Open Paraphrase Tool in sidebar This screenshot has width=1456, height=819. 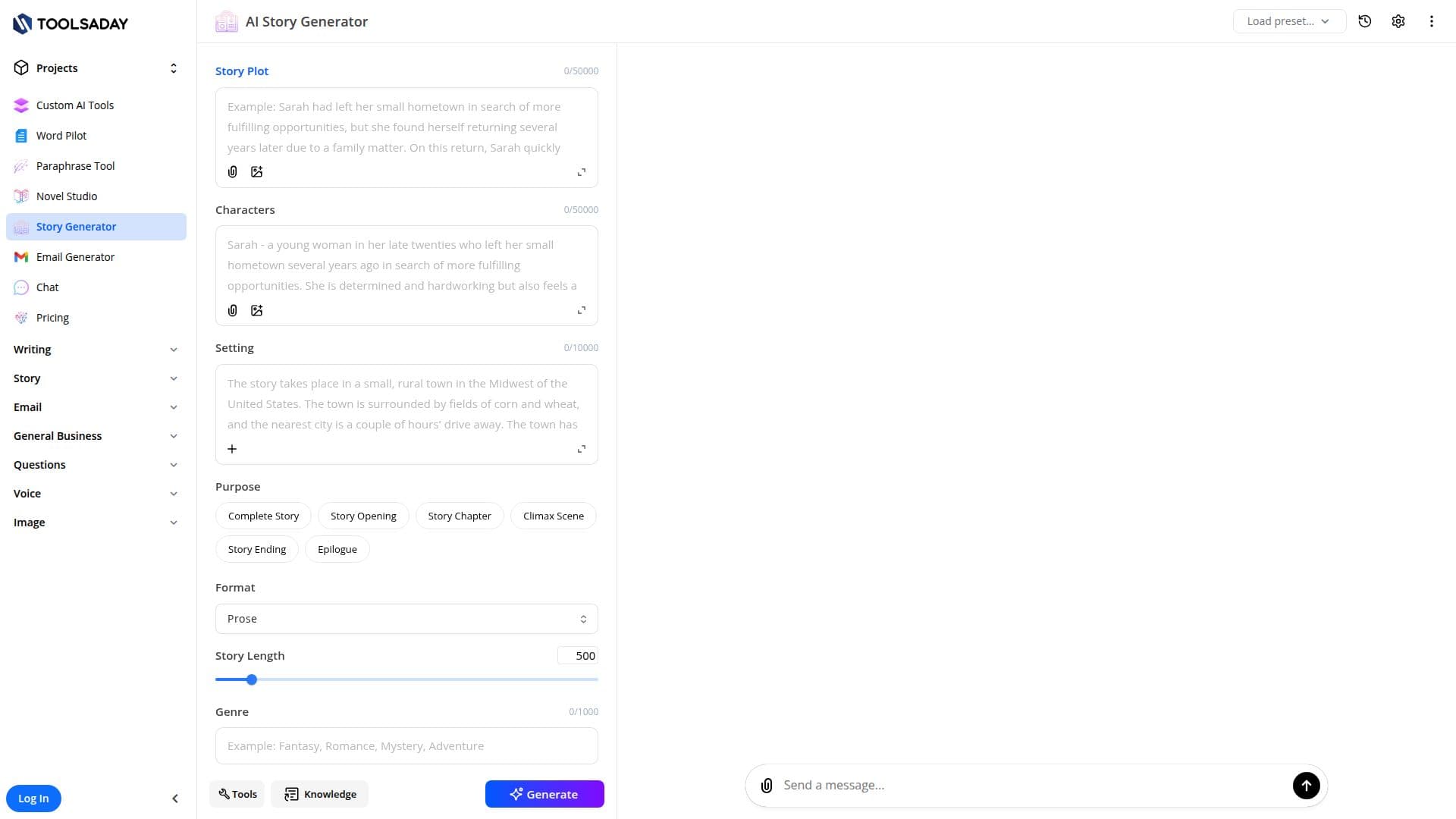96,166
